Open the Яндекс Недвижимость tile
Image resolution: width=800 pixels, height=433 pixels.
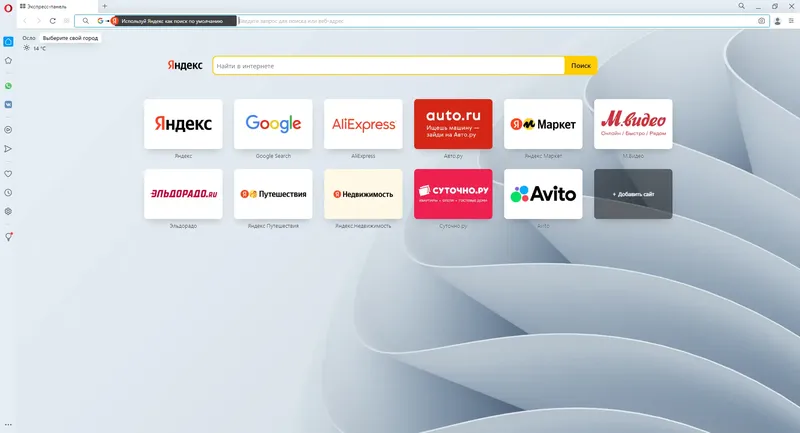[x=363, y=194]
